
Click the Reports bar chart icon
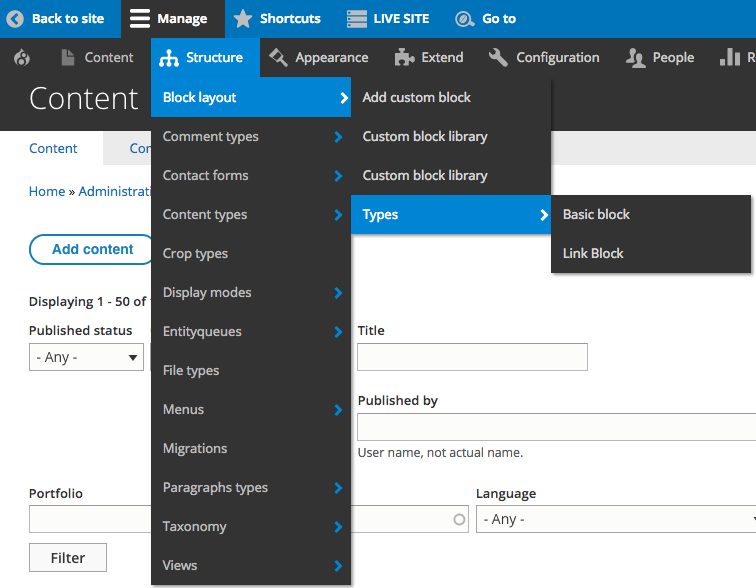pyautogui.click(x=729, y=57)
